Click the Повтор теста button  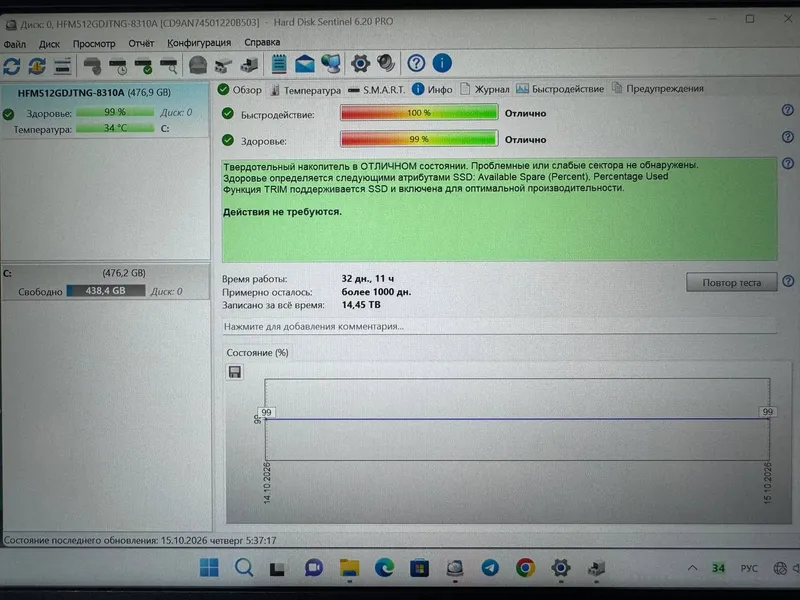point(732,282)
